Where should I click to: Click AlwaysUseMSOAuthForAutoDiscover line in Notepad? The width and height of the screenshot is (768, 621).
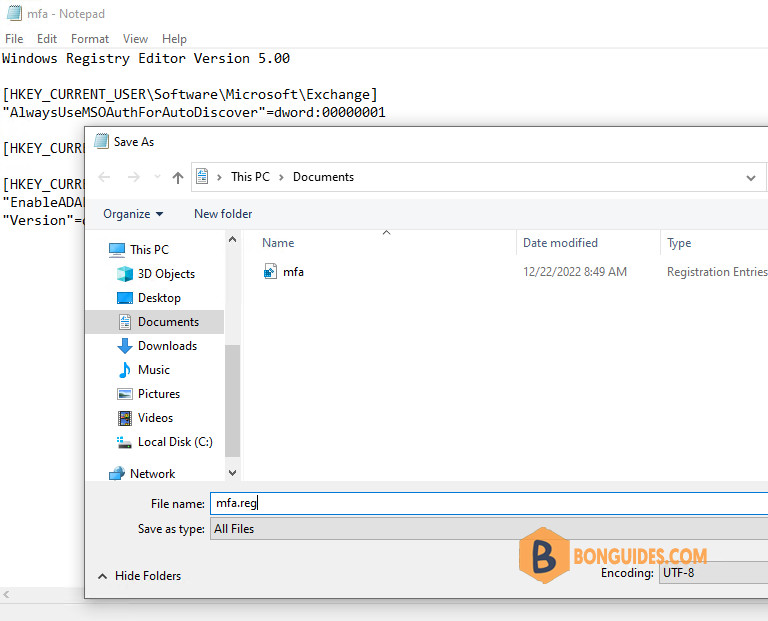click(194, 113)
